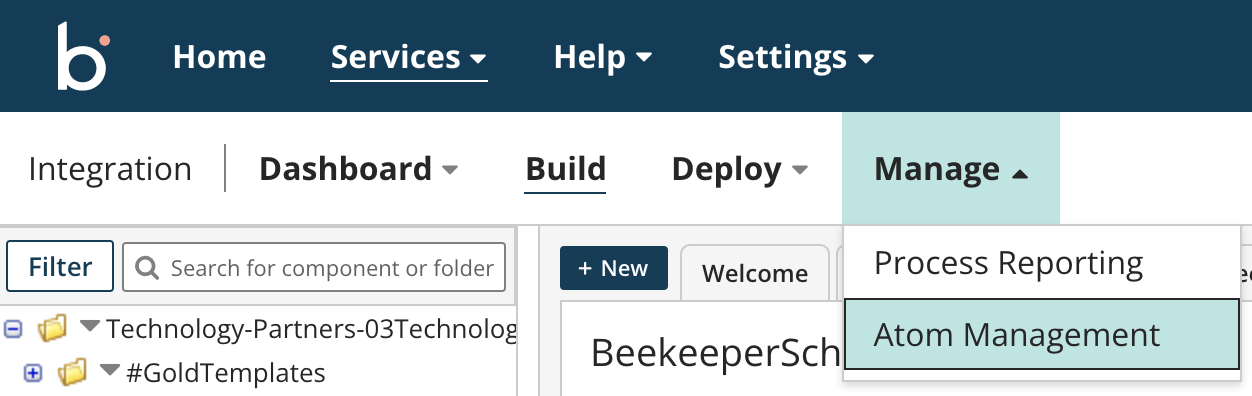This screenshot has height=396, width=1252.
Task: Go to Home in top navigation
Action: click(x=219, y=57)
